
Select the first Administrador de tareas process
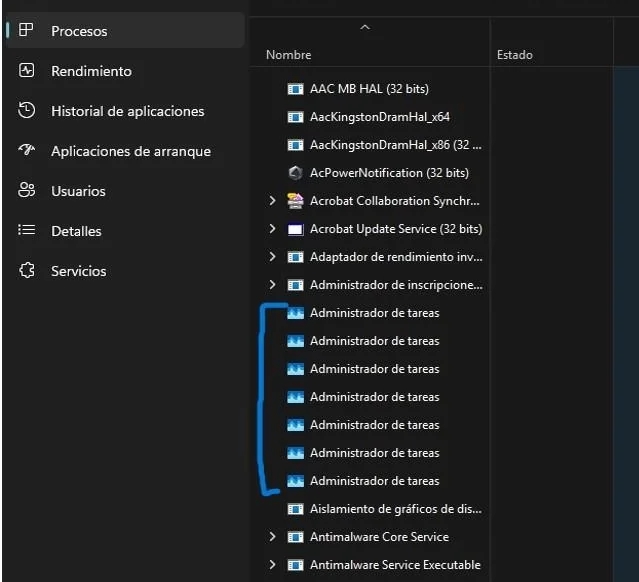(374, 313)
